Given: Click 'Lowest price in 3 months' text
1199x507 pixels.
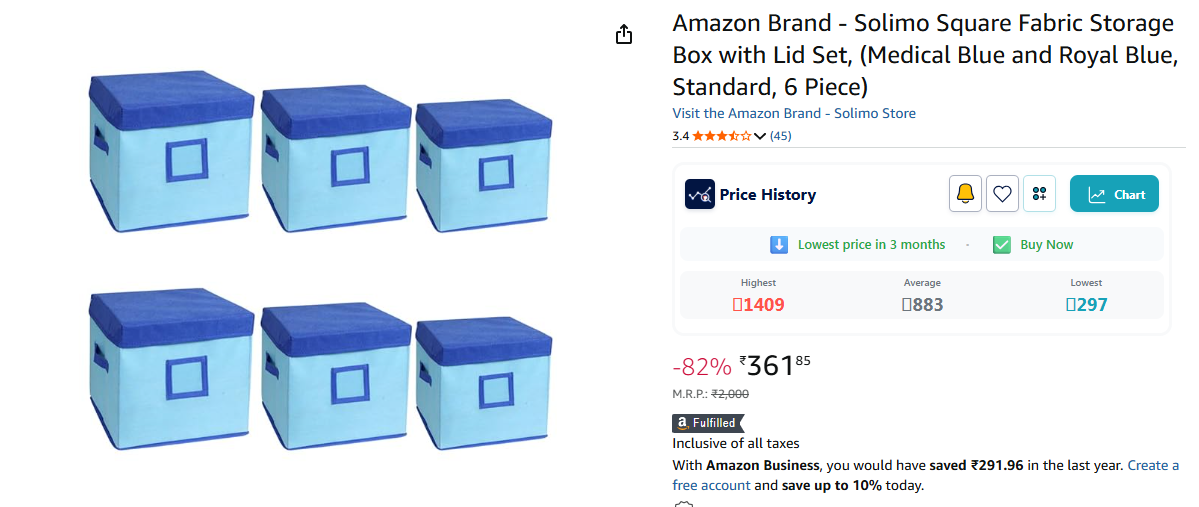Looking at the screenshot, I should tap(871, 245).
